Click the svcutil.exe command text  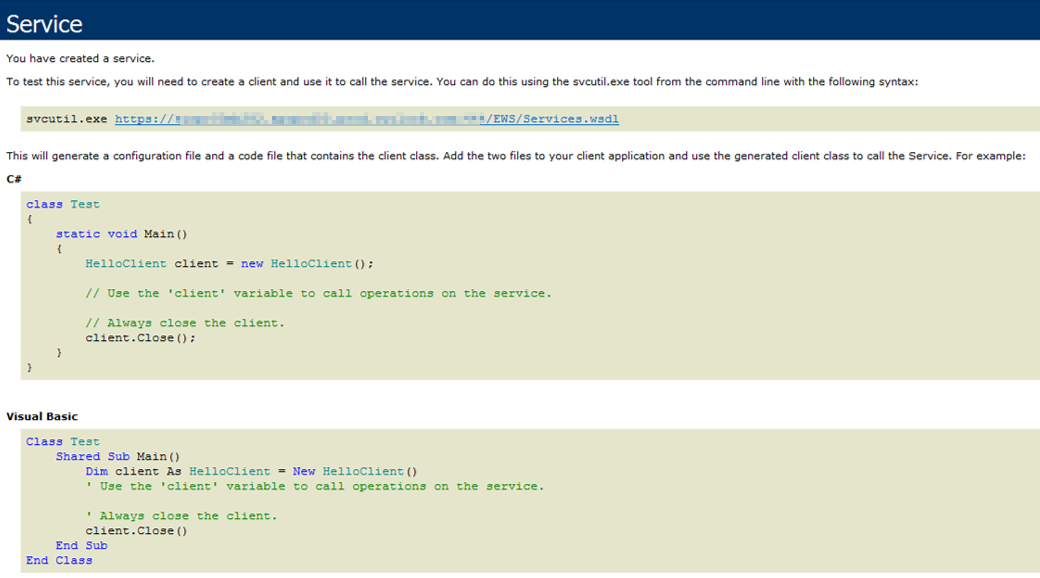tap(68, 119)
